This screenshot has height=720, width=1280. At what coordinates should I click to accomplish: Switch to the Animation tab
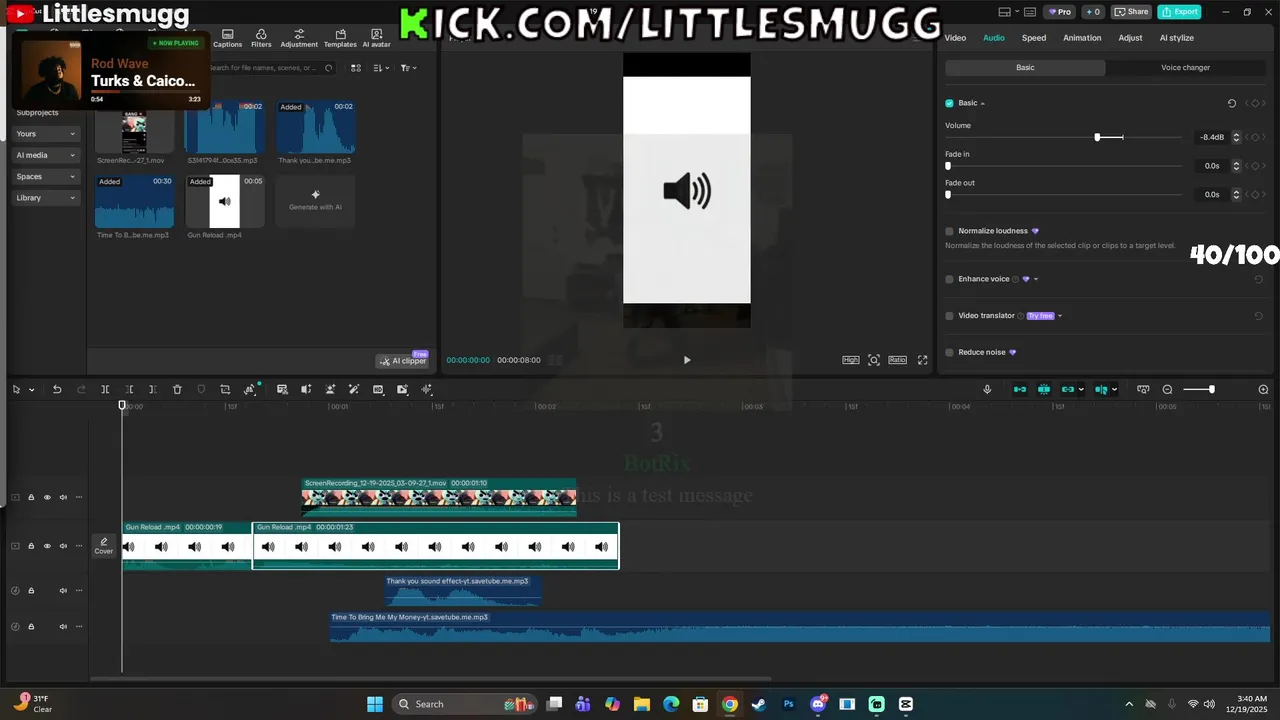coord(1082,38)
